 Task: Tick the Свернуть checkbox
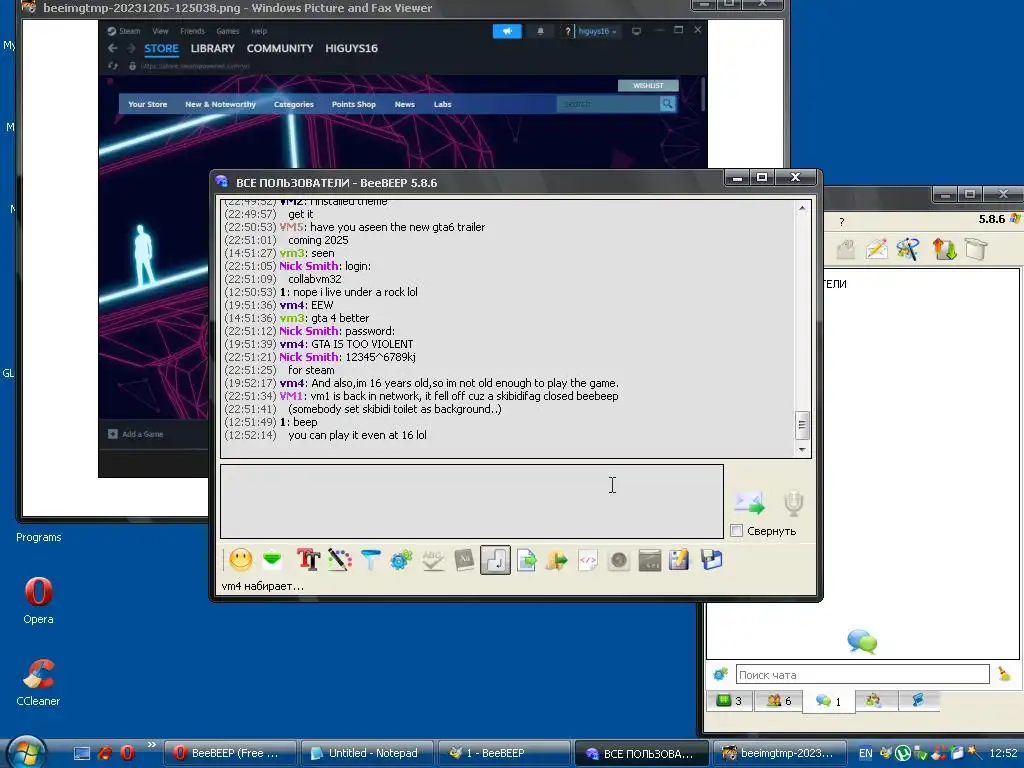[x=737, y=530]
